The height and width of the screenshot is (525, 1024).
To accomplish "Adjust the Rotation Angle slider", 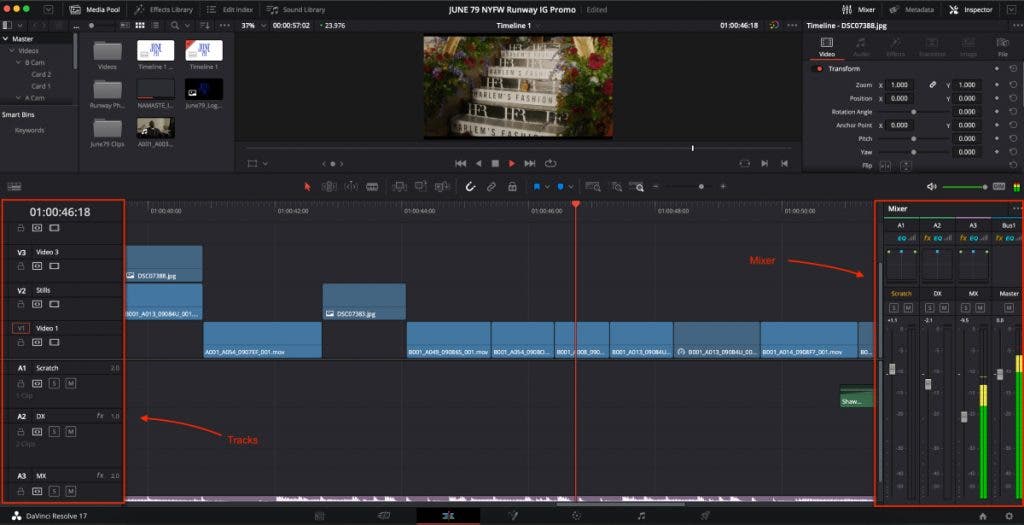I will click(913, 112).
